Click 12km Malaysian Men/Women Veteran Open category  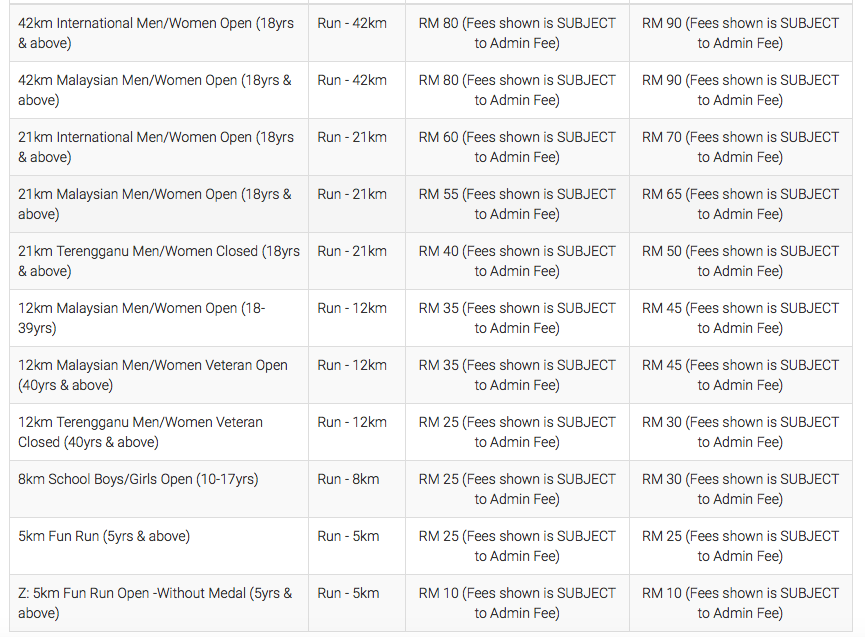[x=159, y=375]
